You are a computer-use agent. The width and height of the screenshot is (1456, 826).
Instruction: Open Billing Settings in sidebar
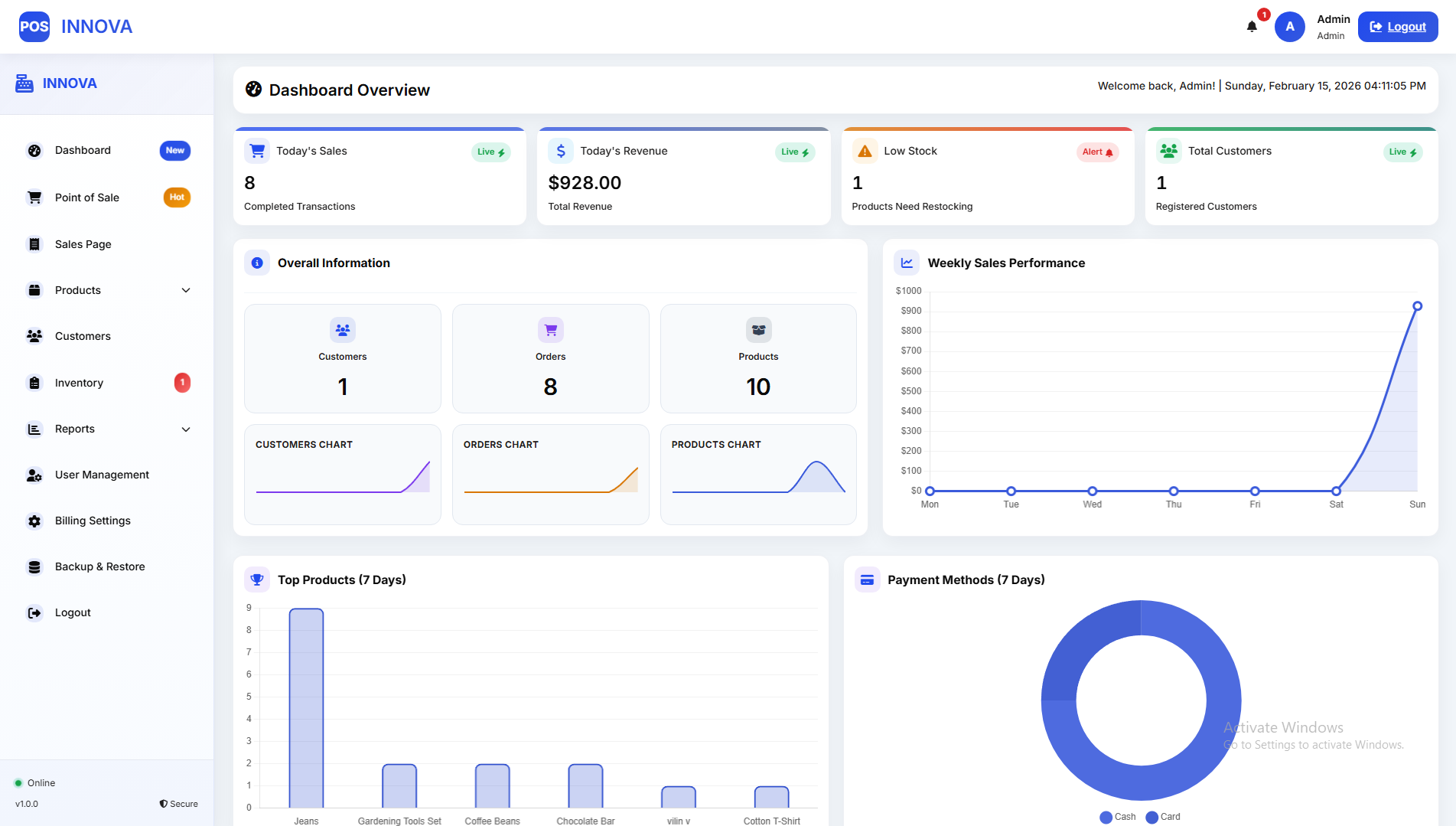[93, 521]
